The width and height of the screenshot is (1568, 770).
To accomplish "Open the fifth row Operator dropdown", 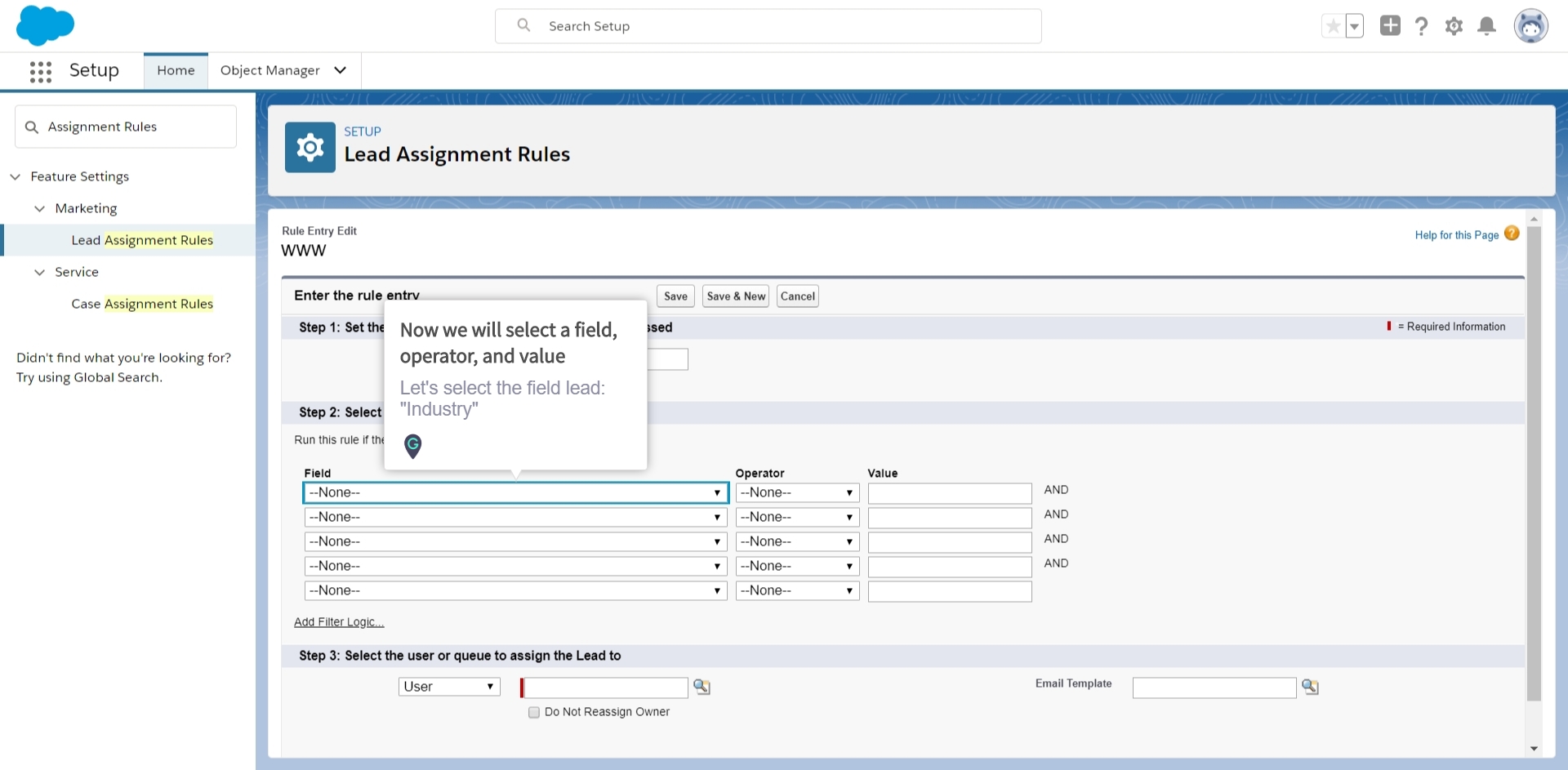I will [797, 590].
